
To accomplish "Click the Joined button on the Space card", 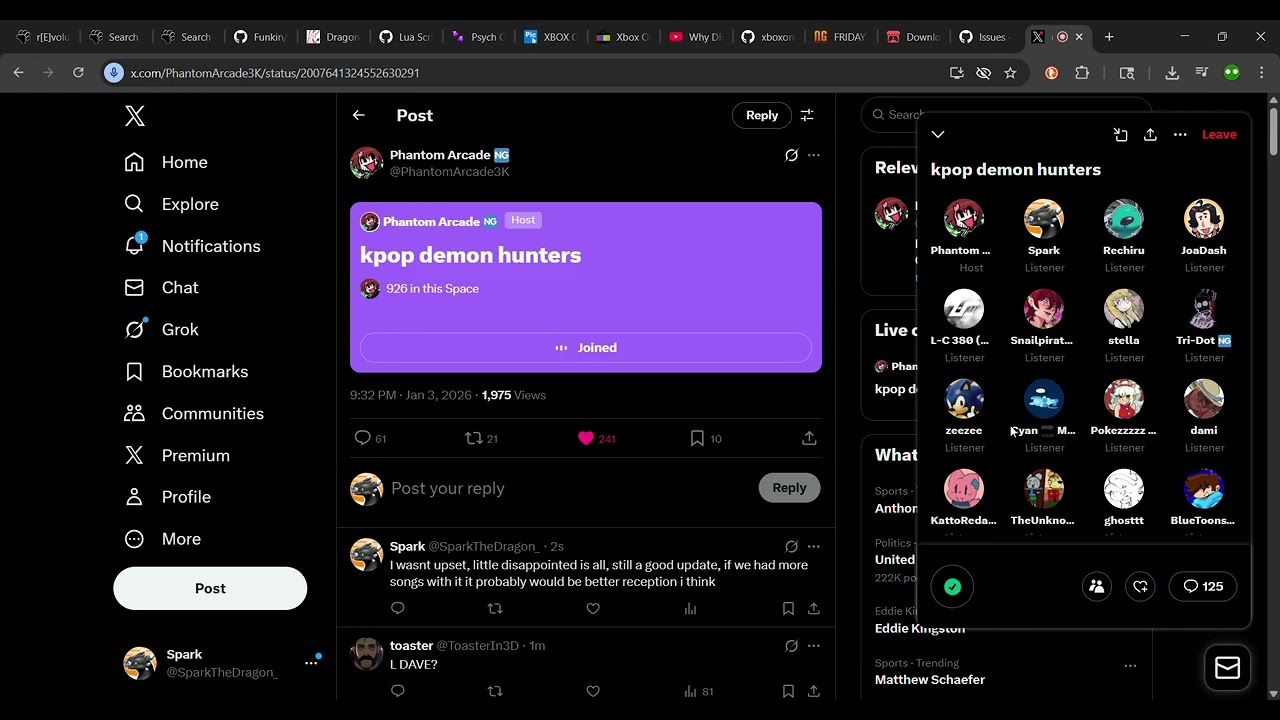I will (x=586, y=348).
